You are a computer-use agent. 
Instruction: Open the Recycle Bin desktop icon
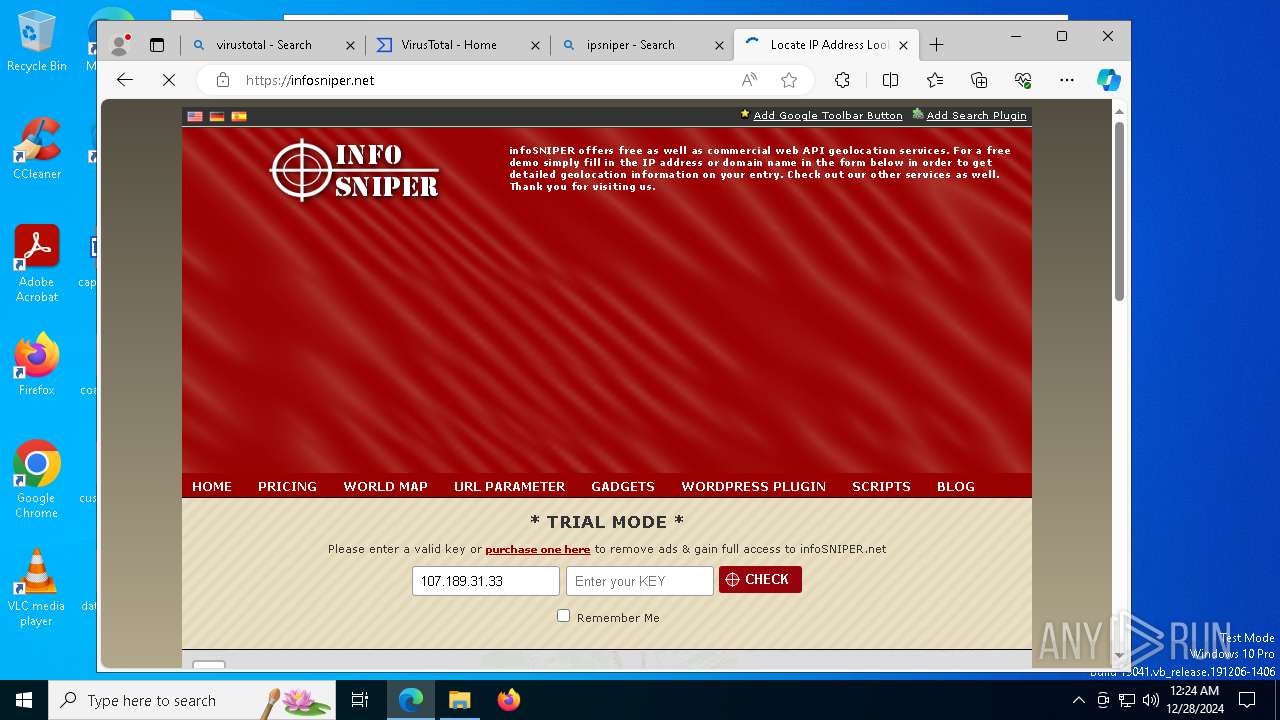[x=36, y=42]
